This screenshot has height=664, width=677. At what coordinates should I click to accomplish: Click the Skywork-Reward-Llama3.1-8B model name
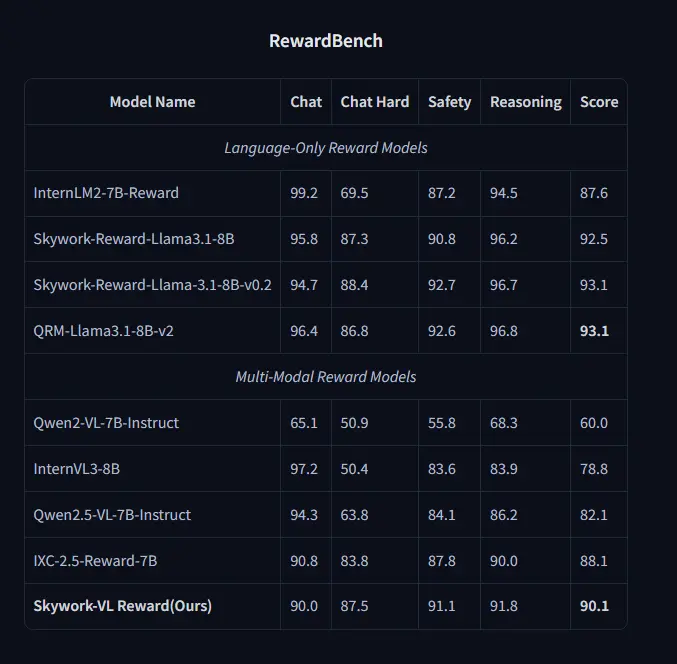pyautogui.click(x=134, y=239)
